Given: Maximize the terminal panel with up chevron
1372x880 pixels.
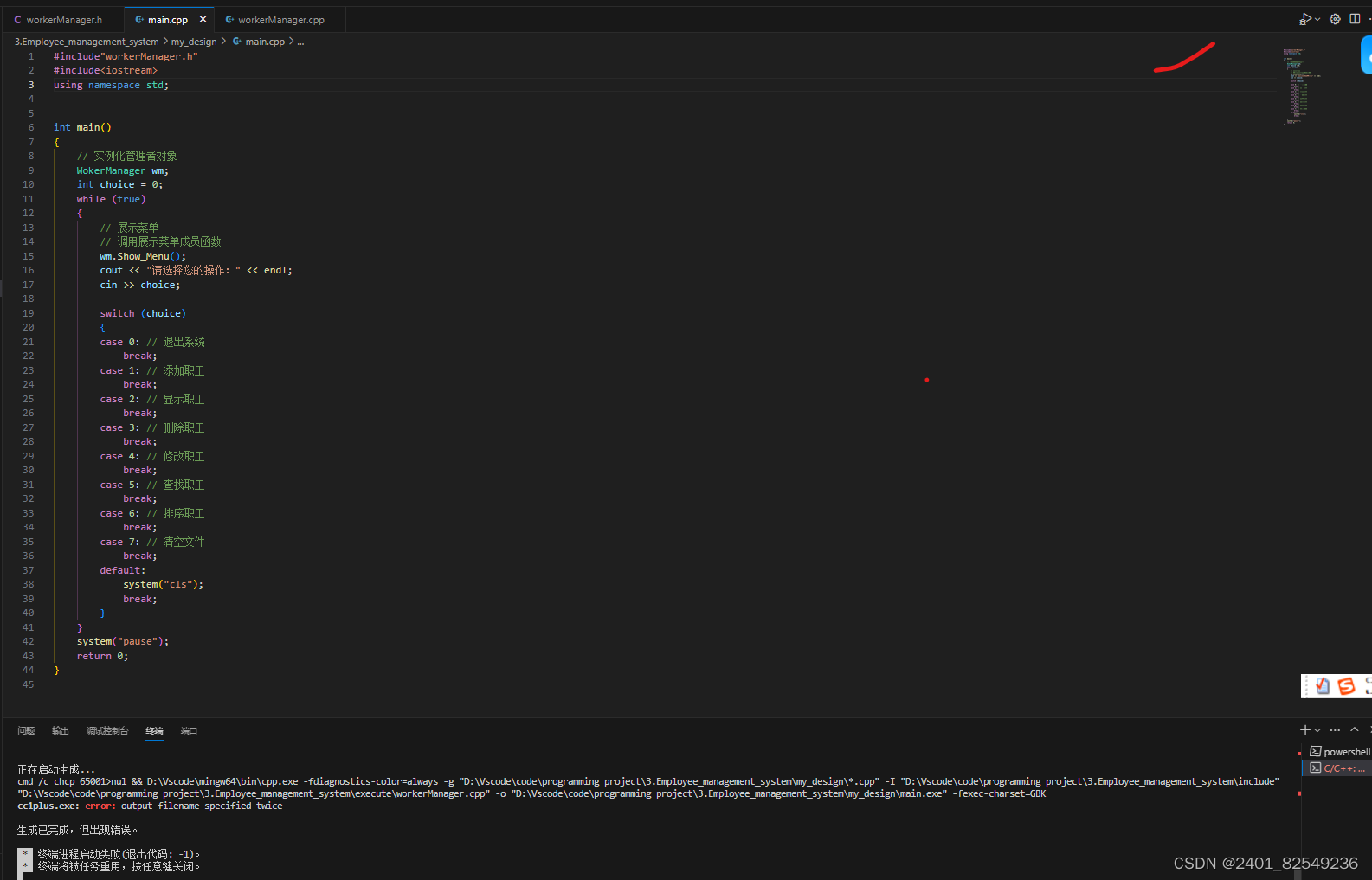Looking at the screenshot, I should pyautogui.click(x=1355, y=730).
